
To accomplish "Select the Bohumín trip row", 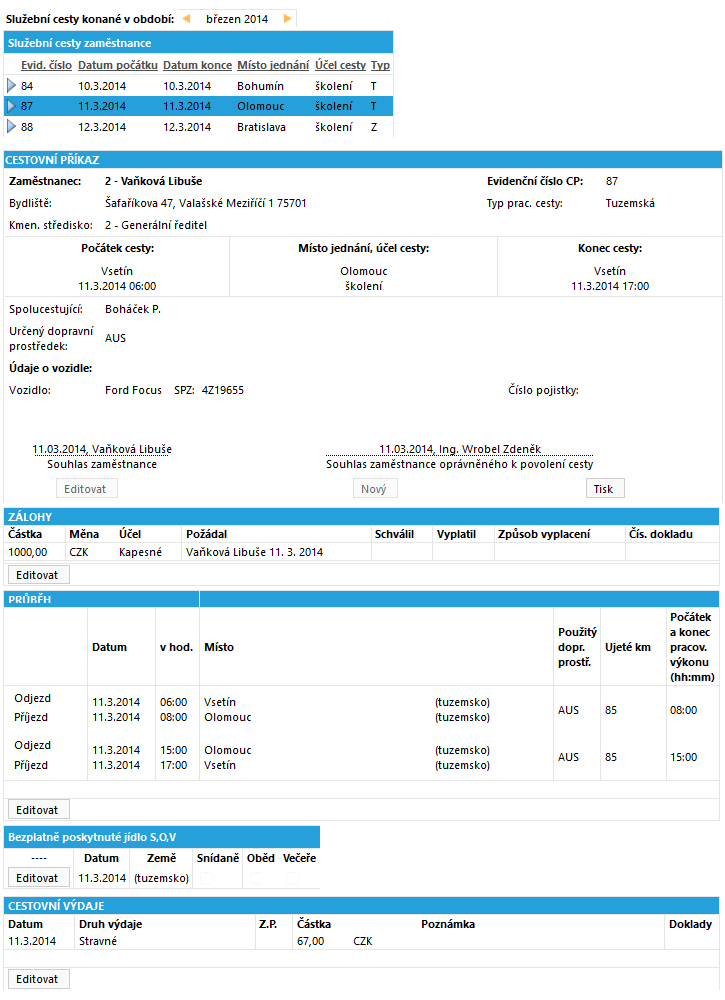I will pos(198,85).
